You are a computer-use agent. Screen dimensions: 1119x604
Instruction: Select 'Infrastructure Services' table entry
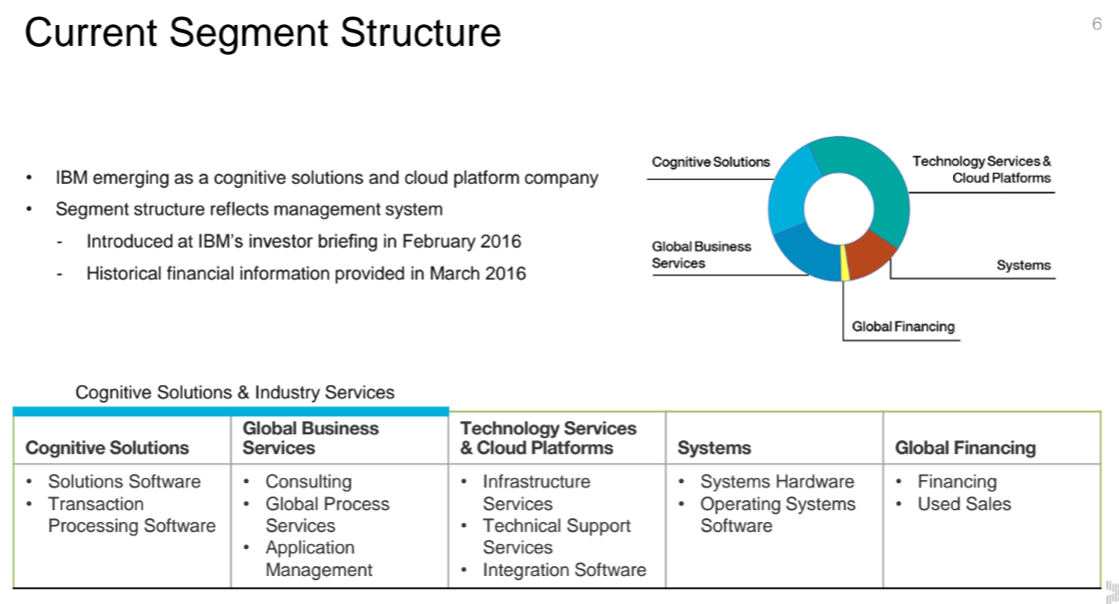537,493
